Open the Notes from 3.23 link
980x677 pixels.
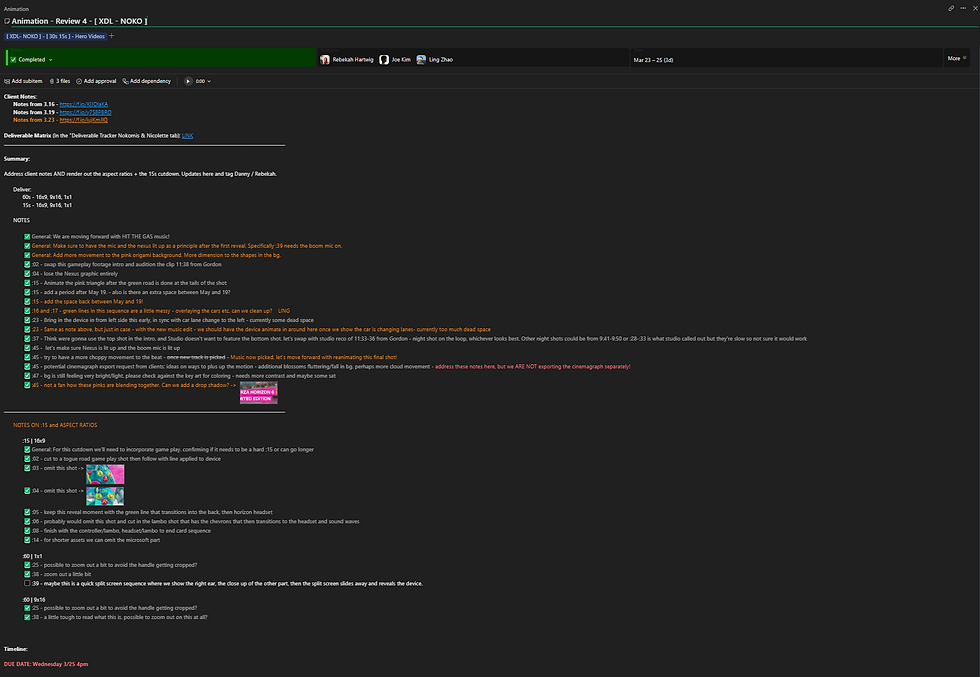(x=84, y=120)
